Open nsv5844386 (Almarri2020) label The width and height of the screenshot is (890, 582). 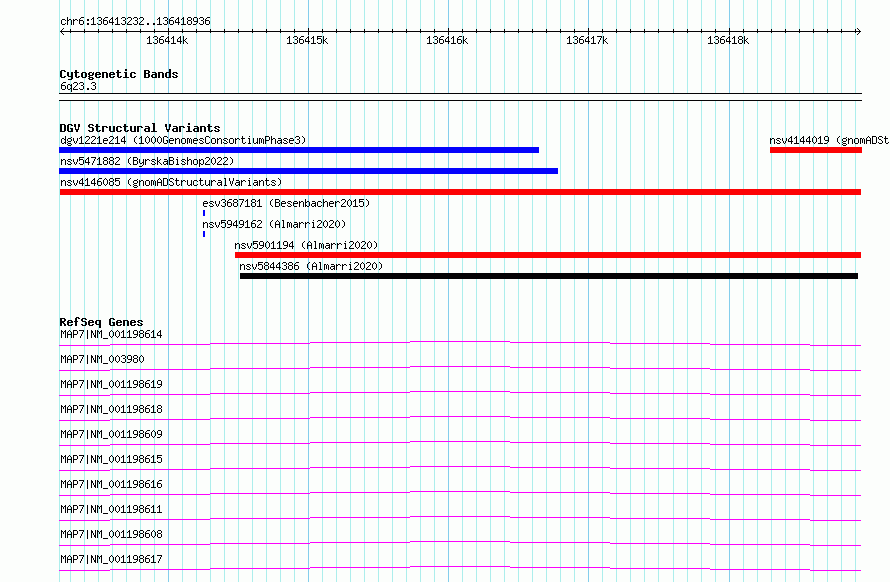coord(311,266)
